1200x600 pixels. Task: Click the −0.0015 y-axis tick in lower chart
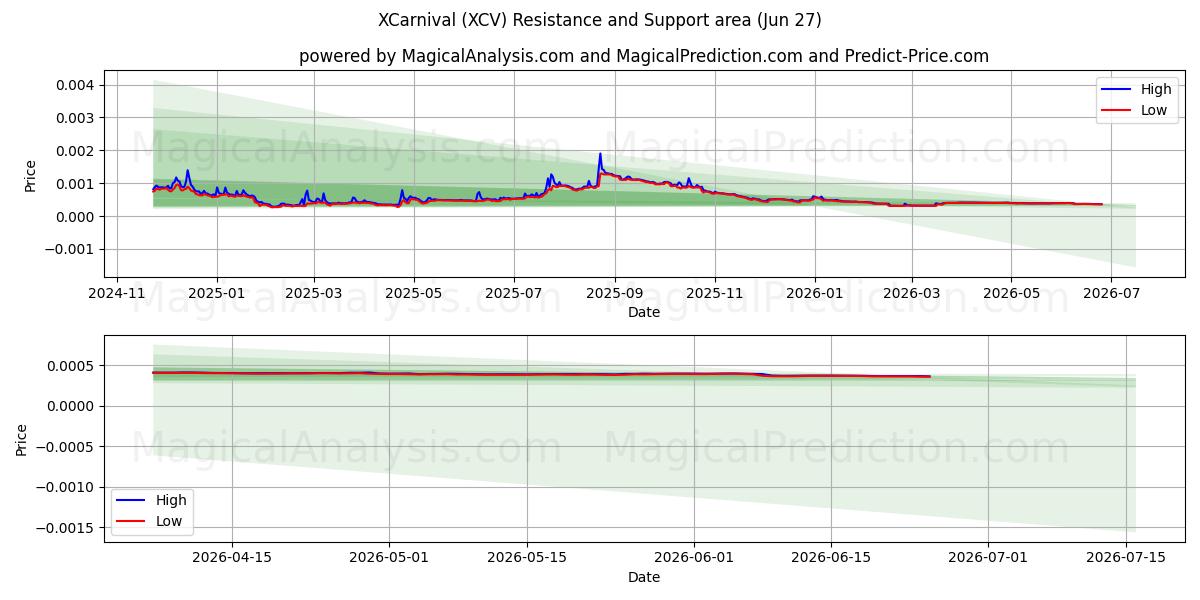point(66,528)
